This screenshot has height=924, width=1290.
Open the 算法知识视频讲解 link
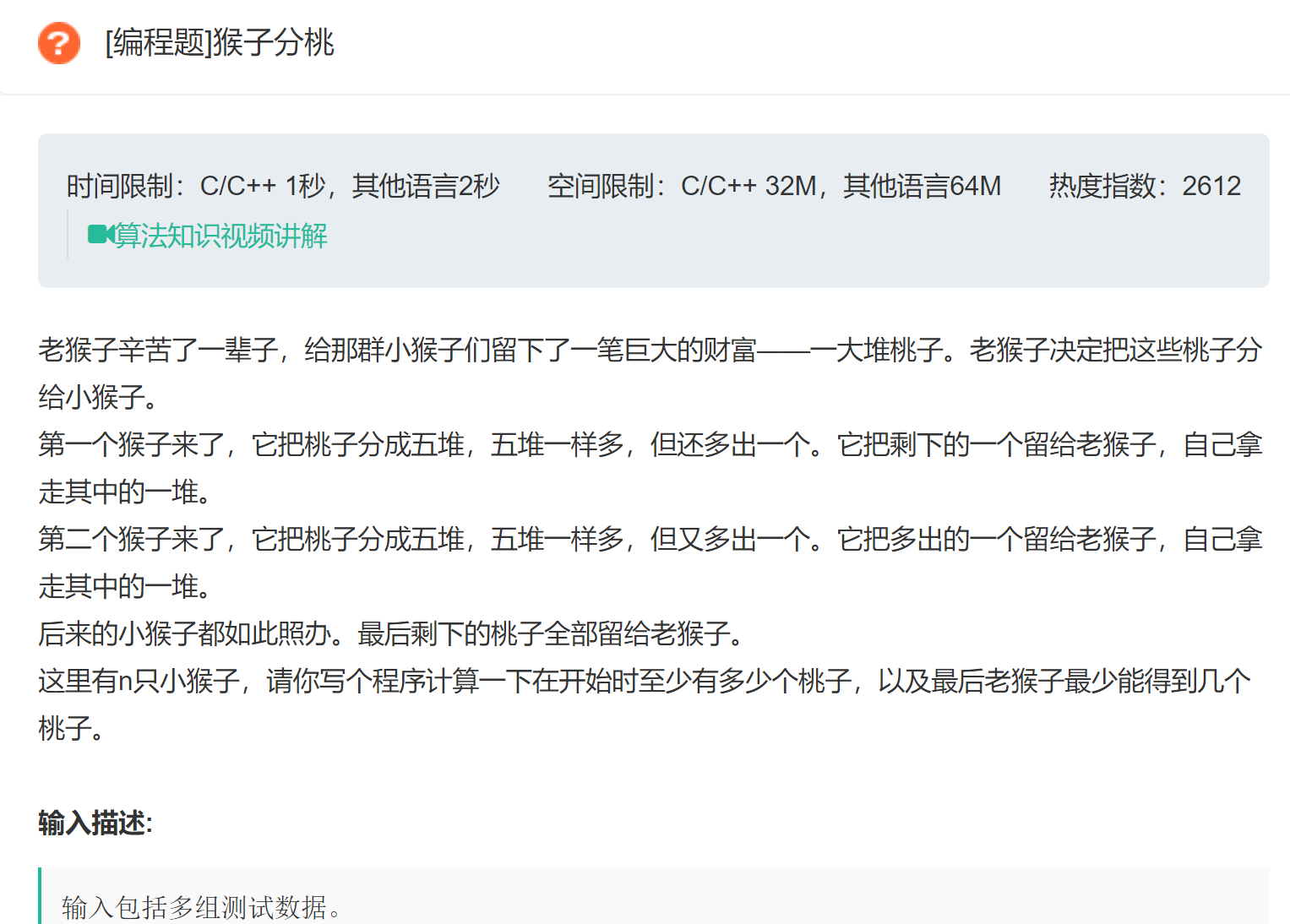[220, 236]
